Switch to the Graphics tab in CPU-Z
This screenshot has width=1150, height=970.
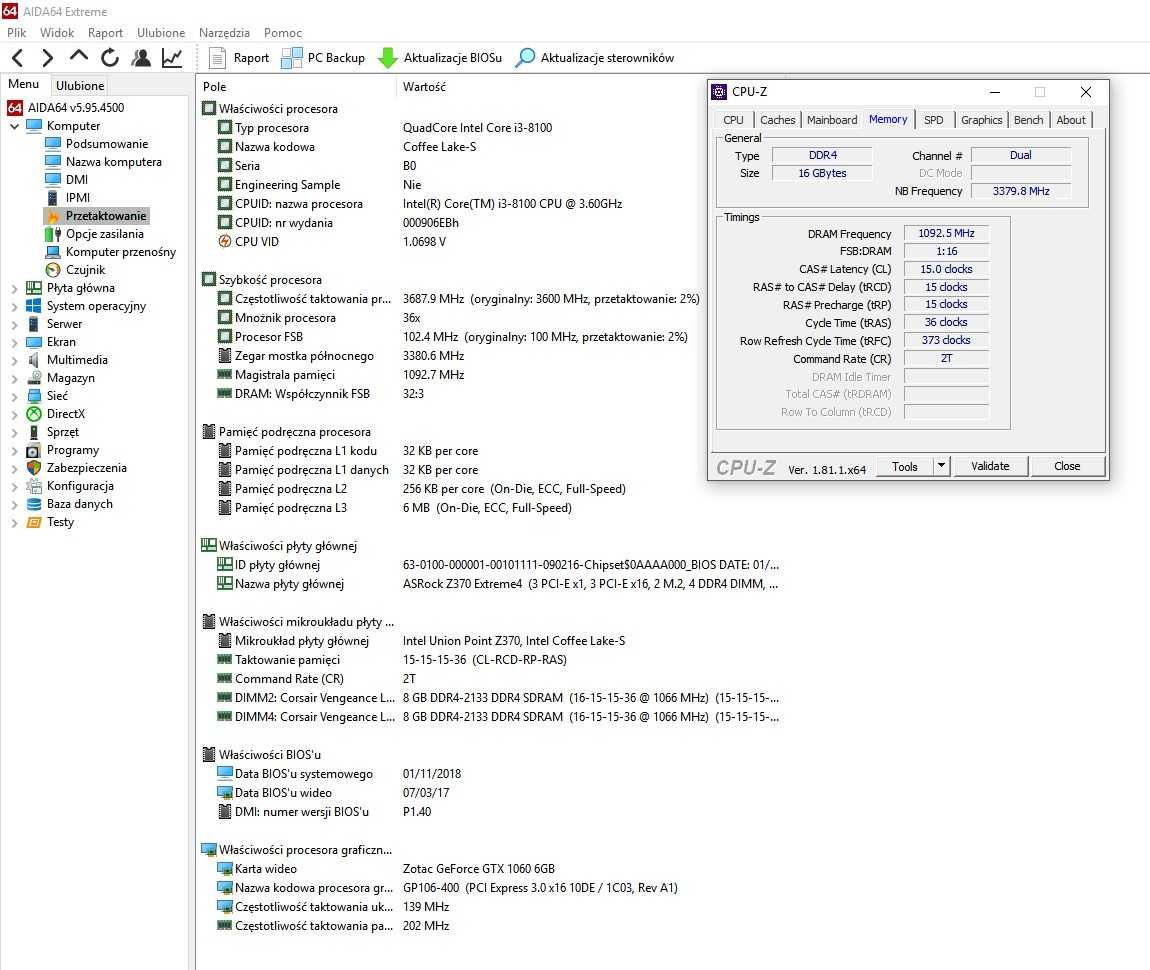981,120
